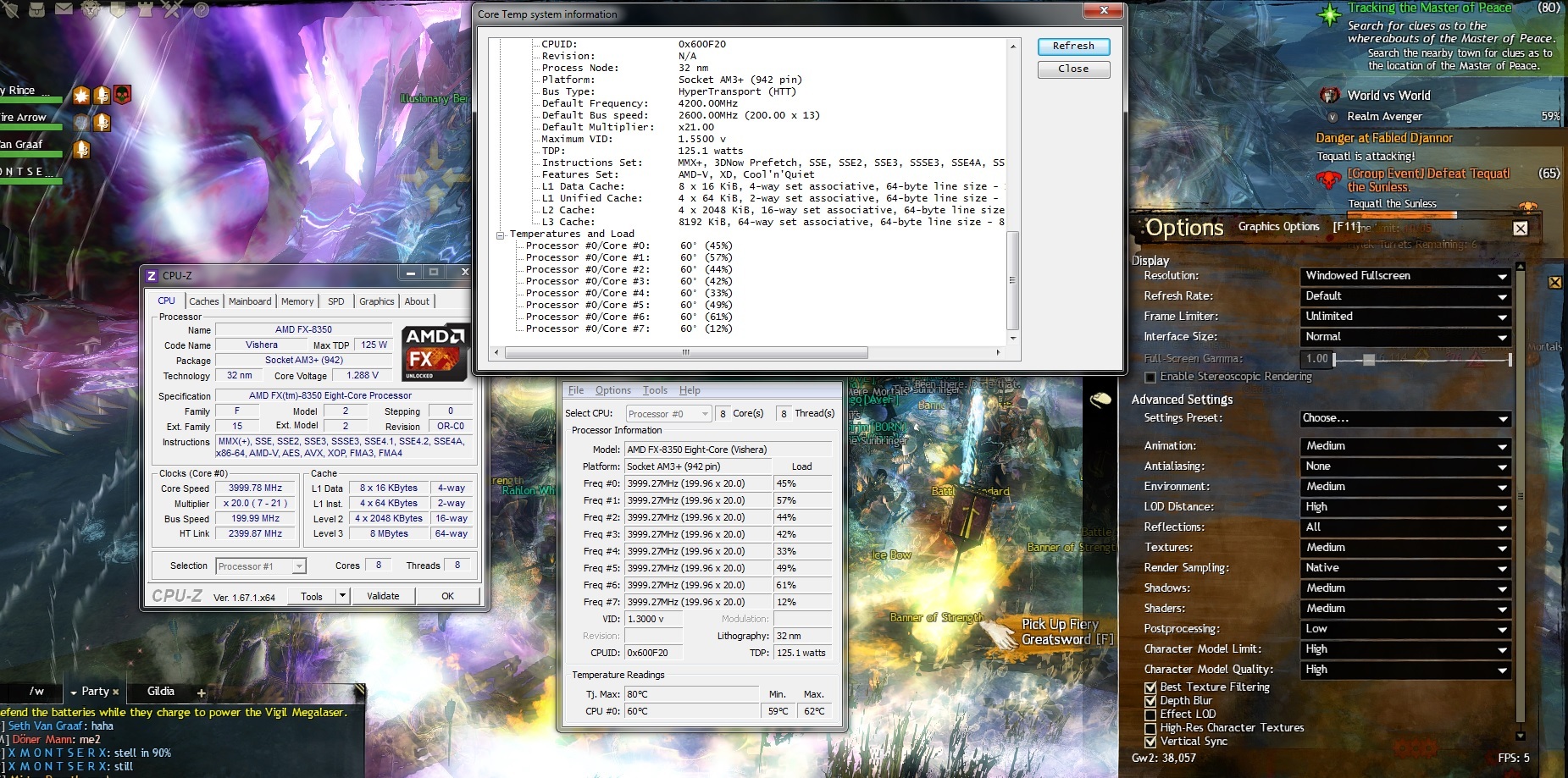Collapse the Temperatures and Load tree node

coord(501,235)
